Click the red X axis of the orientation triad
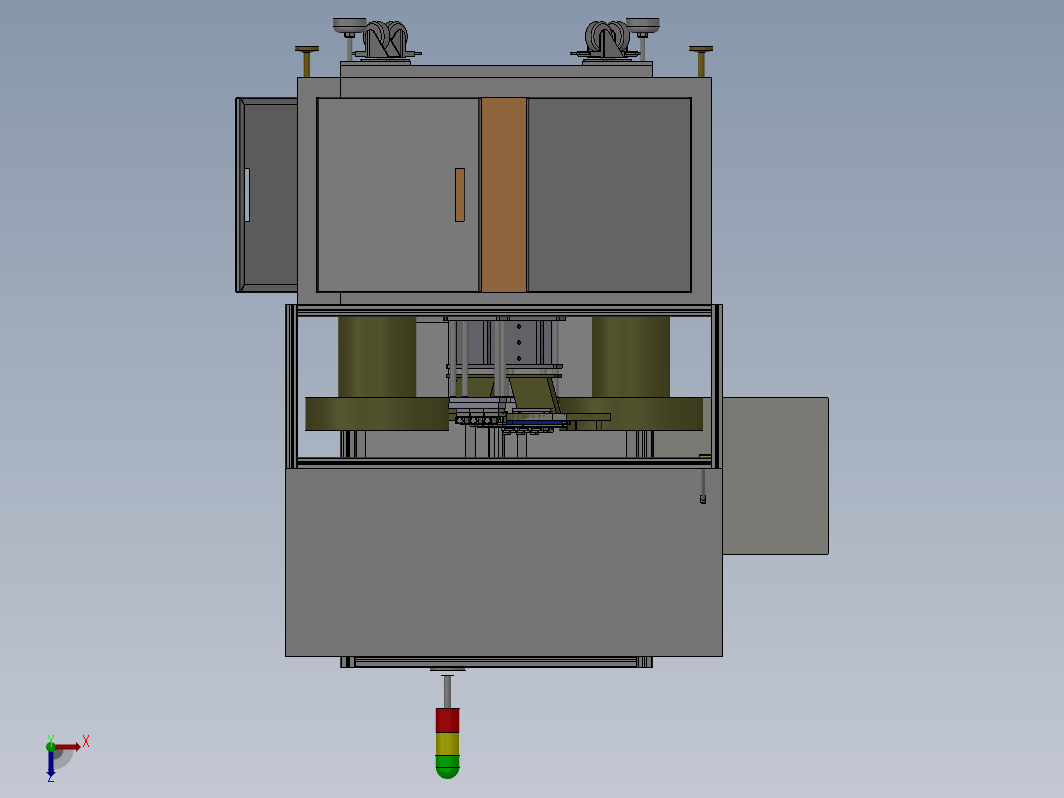This screenshot has height=798, width=1064. click(x=69, y=747)
